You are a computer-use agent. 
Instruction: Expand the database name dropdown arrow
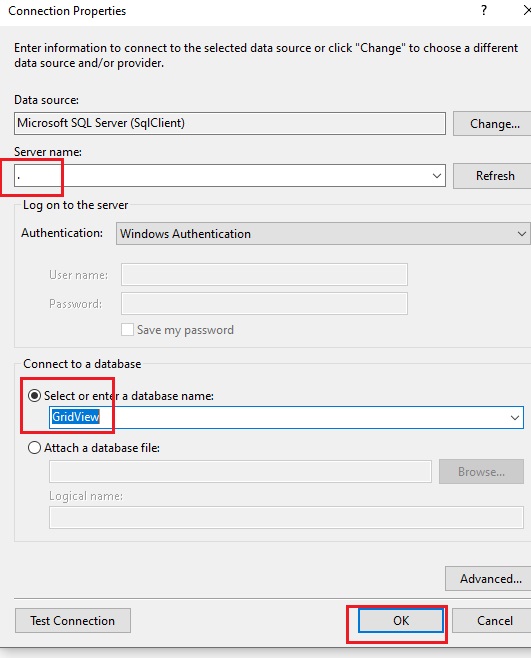pos(515,418)
